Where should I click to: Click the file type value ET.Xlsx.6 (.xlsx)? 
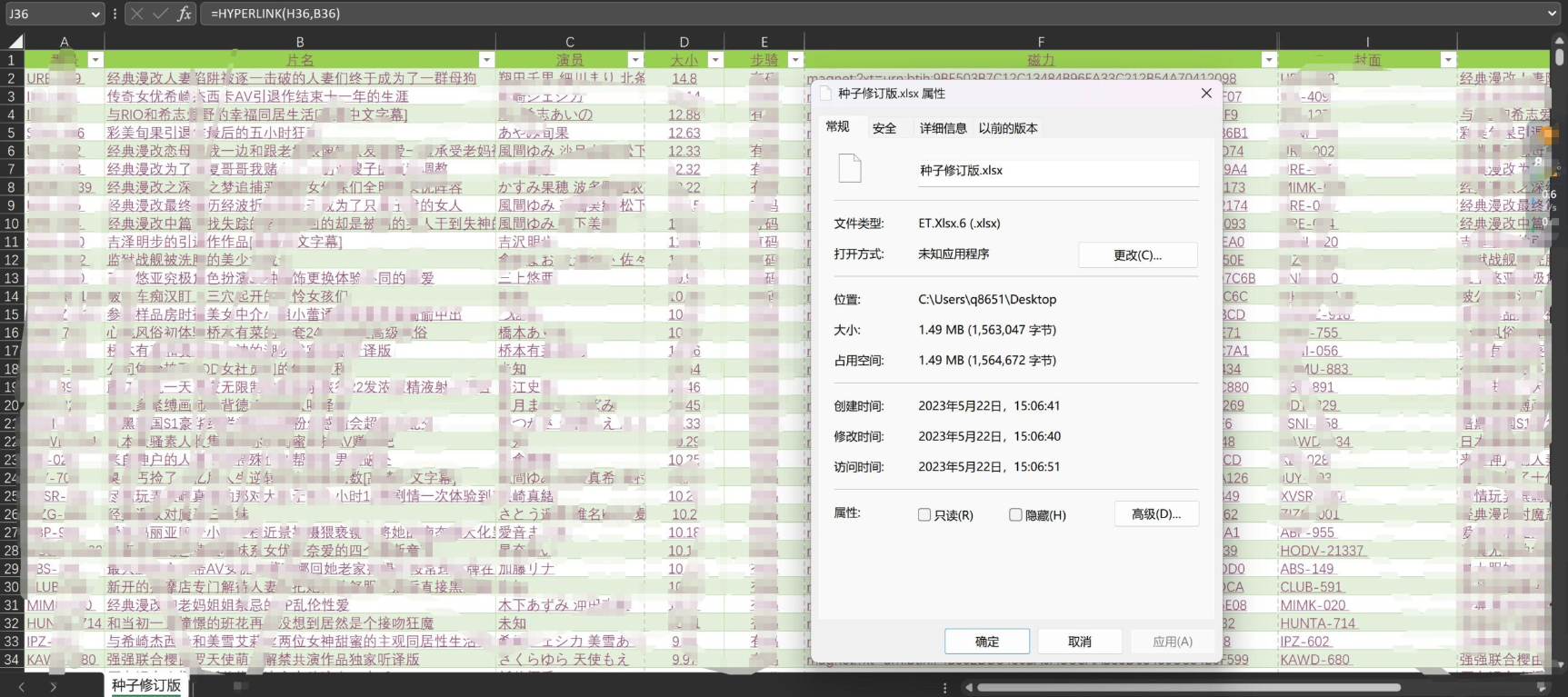pyautogui.click(x=959, y=224)
